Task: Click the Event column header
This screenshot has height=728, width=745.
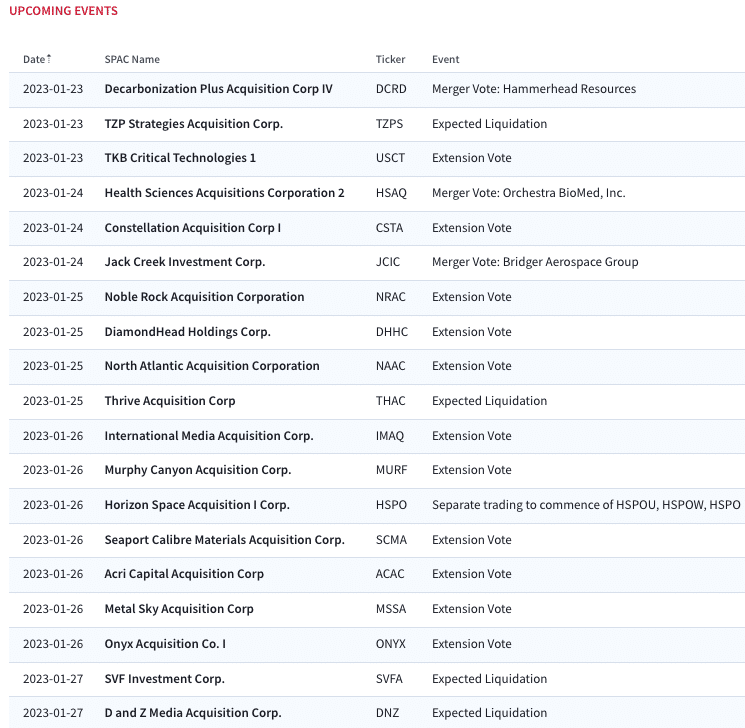Action: (445, 59)
